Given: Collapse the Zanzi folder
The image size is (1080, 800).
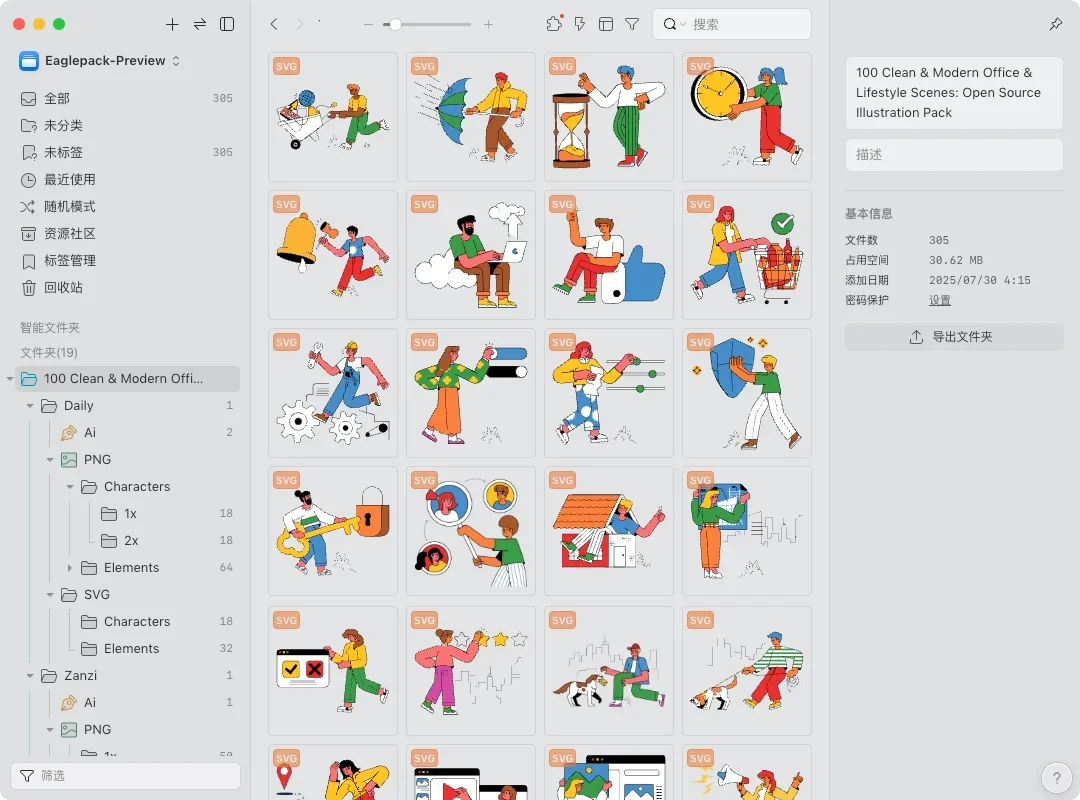Looking at the screenshot, I should click(x=30, y=676).
